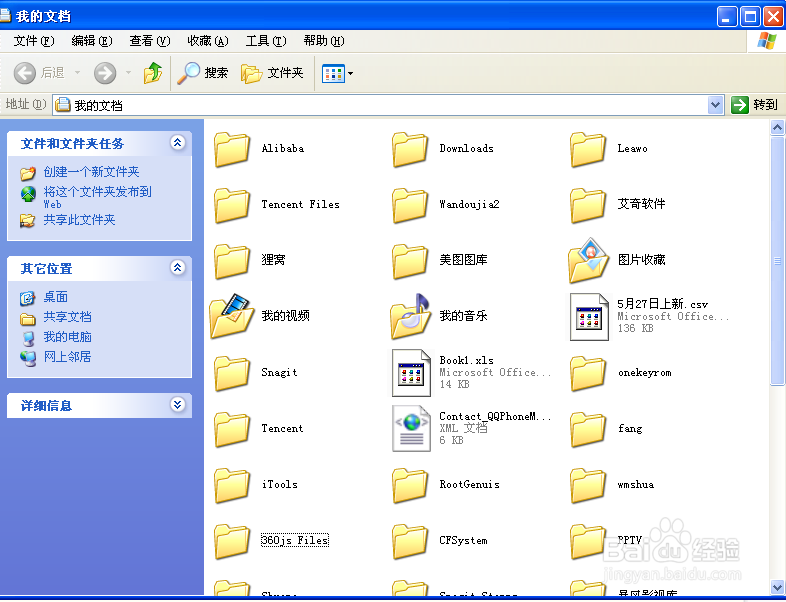Select the Leawo folder icon
This screenshot has height=602, width=786.
coord(587,149)
